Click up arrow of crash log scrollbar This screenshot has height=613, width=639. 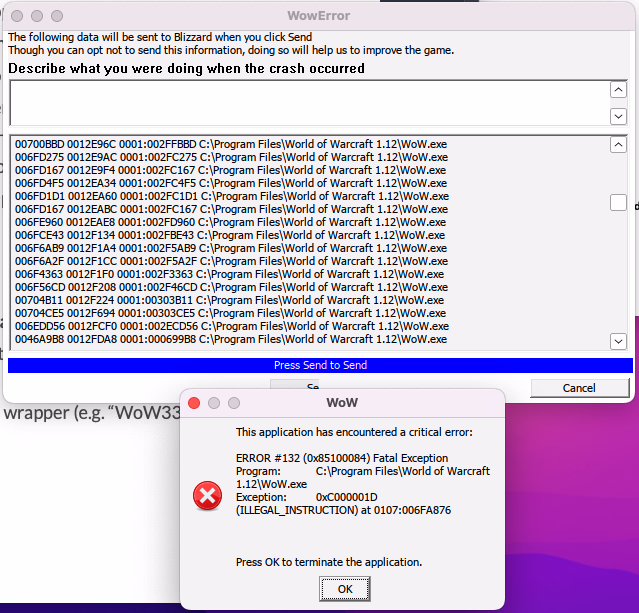coord(618,145)
